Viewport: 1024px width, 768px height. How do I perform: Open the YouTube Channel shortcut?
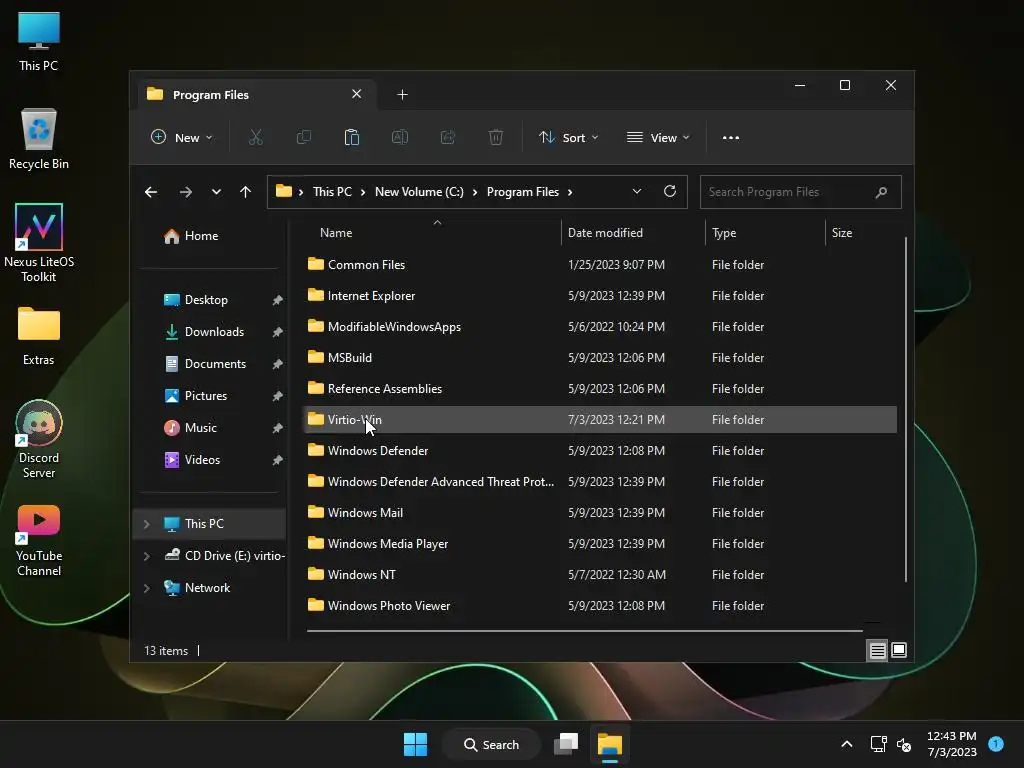pyautogui.click(x=39, y=541)
